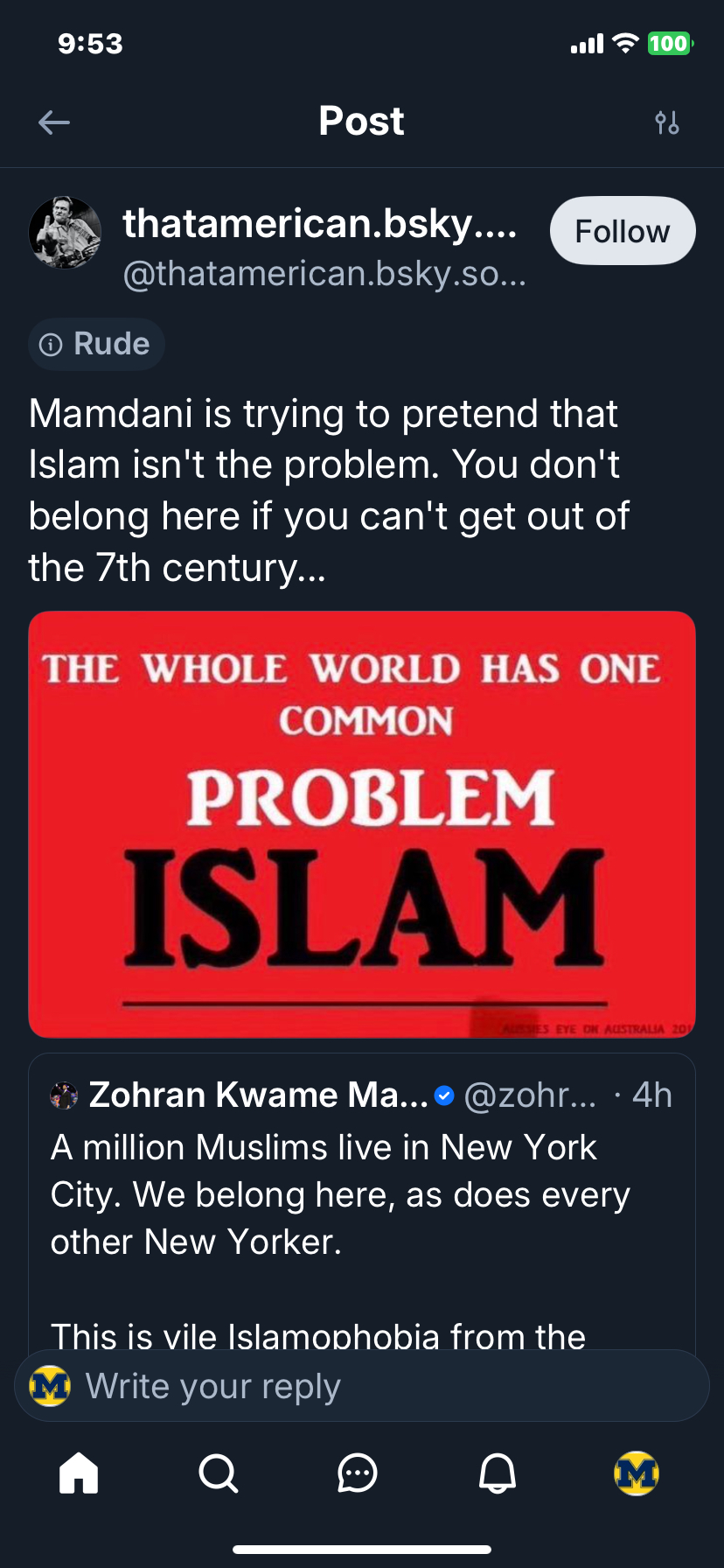Open thread display settings icon
Screen dimensions: 724x1568
pos(667,122)
